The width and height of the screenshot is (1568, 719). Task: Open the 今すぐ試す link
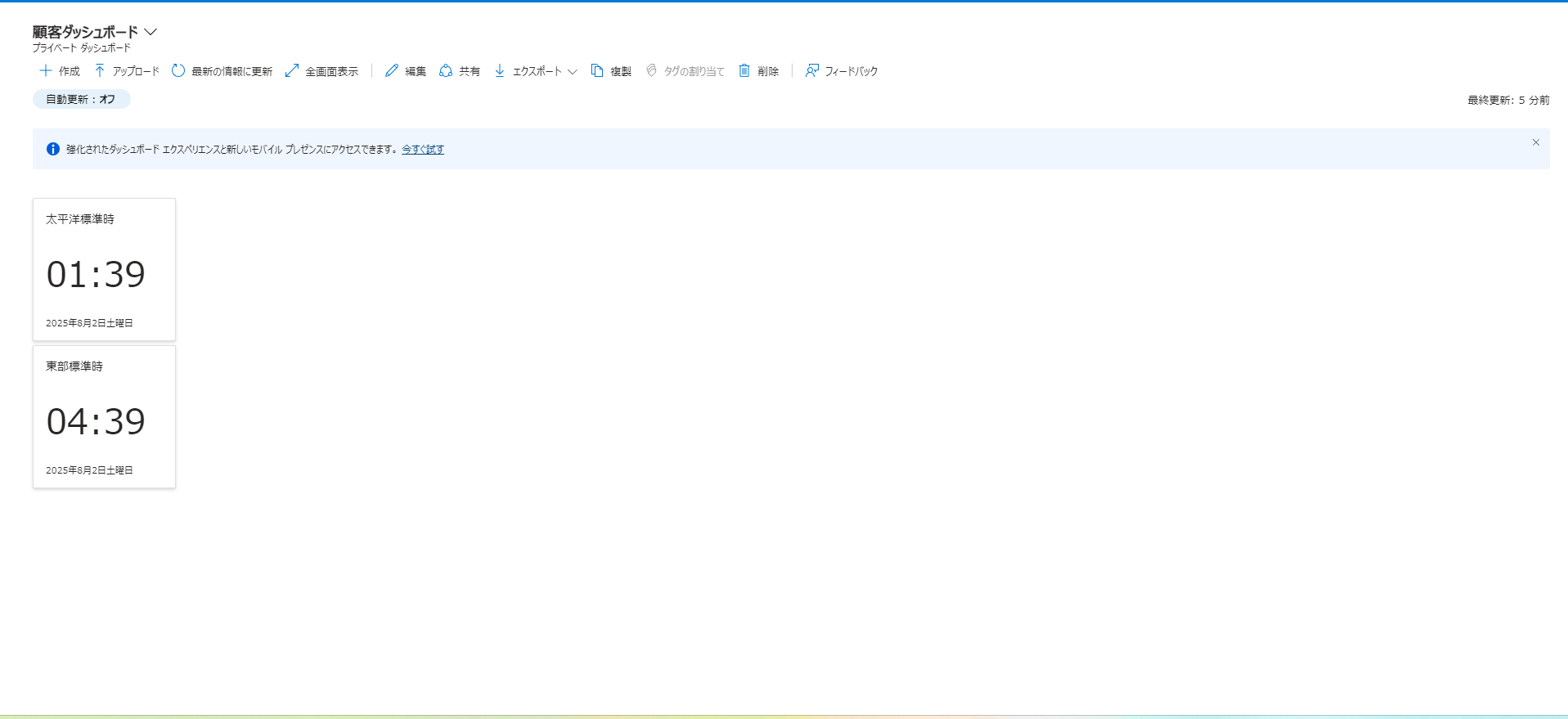423,150
